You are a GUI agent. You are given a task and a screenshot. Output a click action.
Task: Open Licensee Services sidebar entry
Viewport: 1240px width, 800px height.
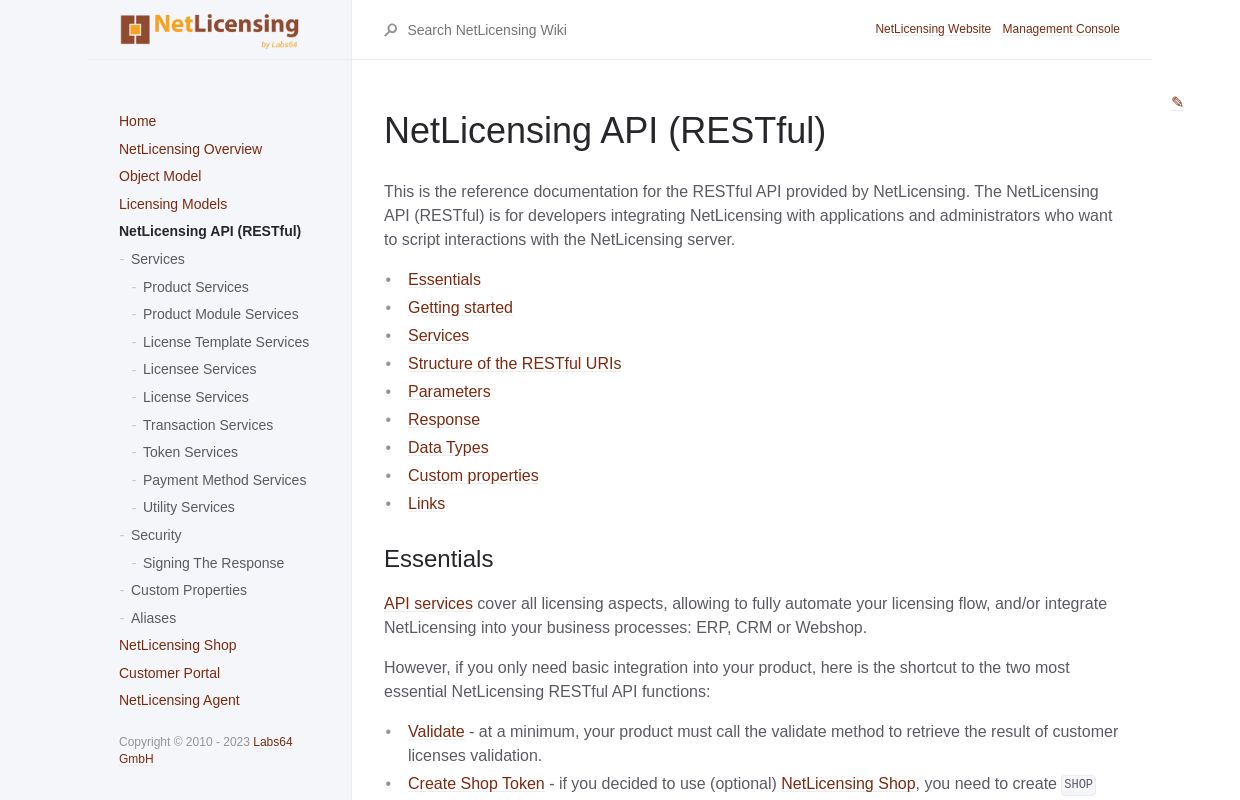pos(200,369)
